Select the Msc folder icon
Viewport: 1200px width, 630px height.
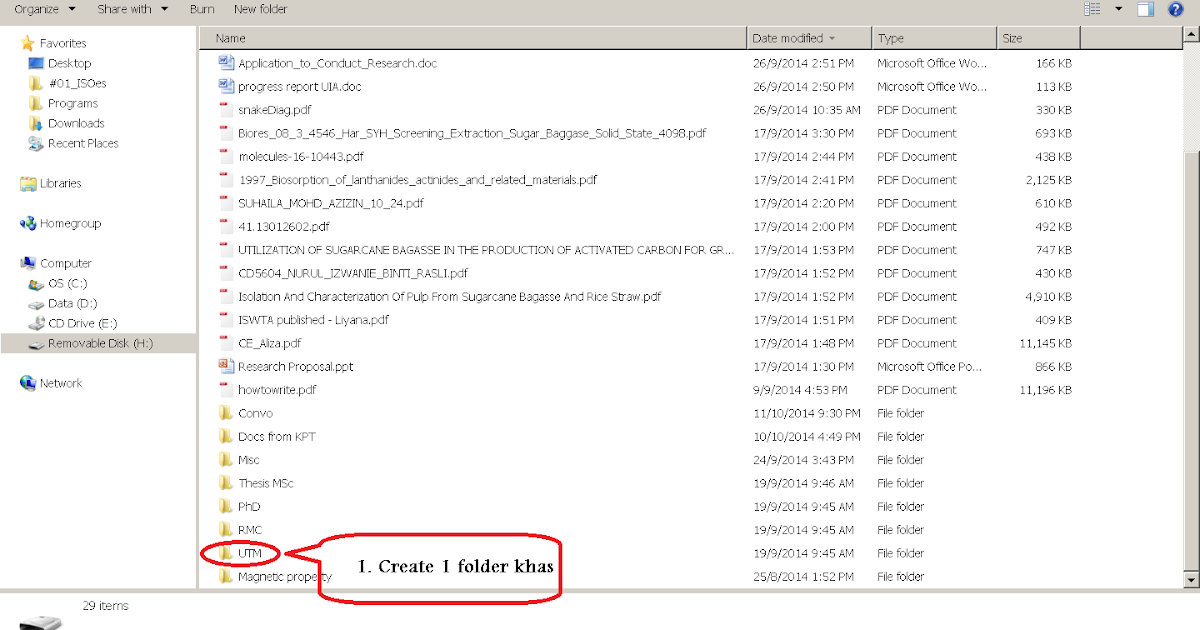pyautogui.click(x=225, y=460)
